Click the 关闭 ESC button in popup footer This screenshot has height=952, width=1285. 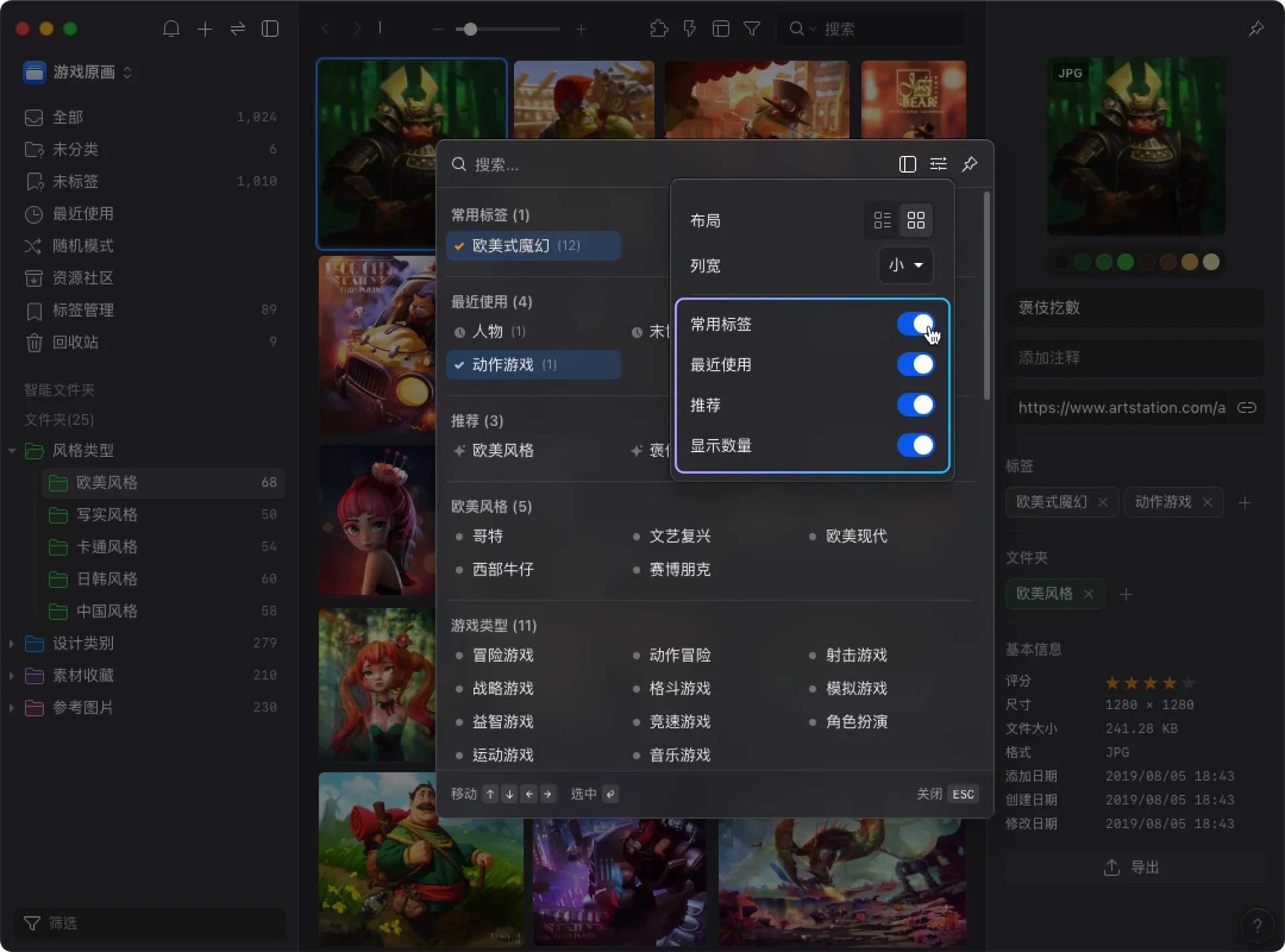pos(948,794)
